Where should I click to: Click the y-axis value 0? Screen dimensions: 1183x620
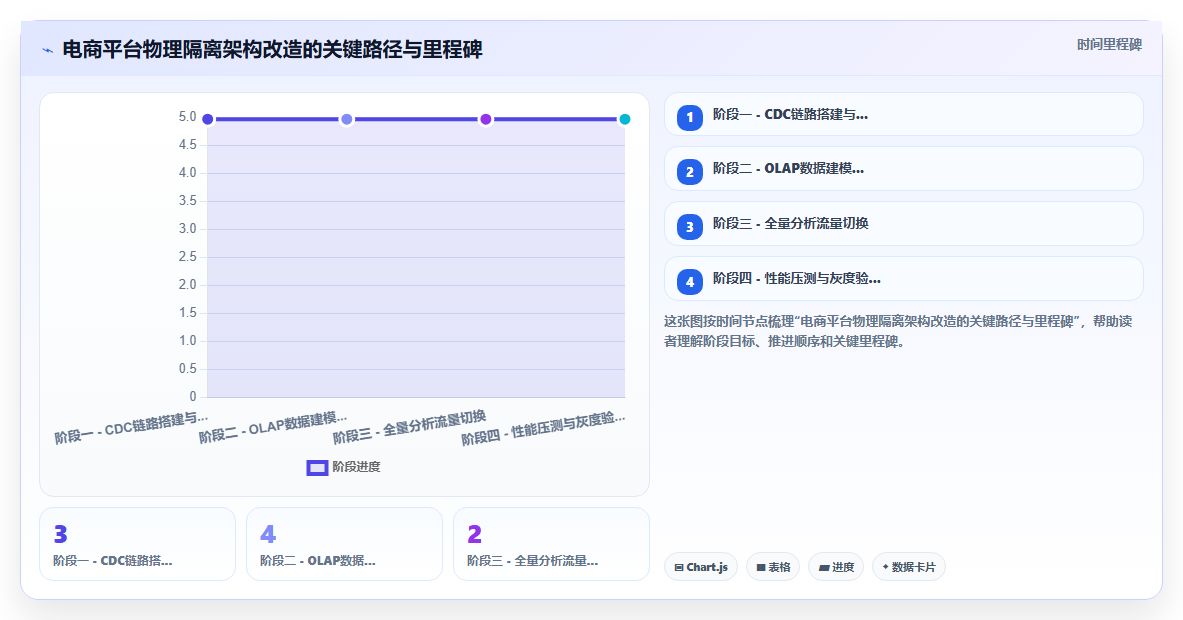[x=192, y=397]
